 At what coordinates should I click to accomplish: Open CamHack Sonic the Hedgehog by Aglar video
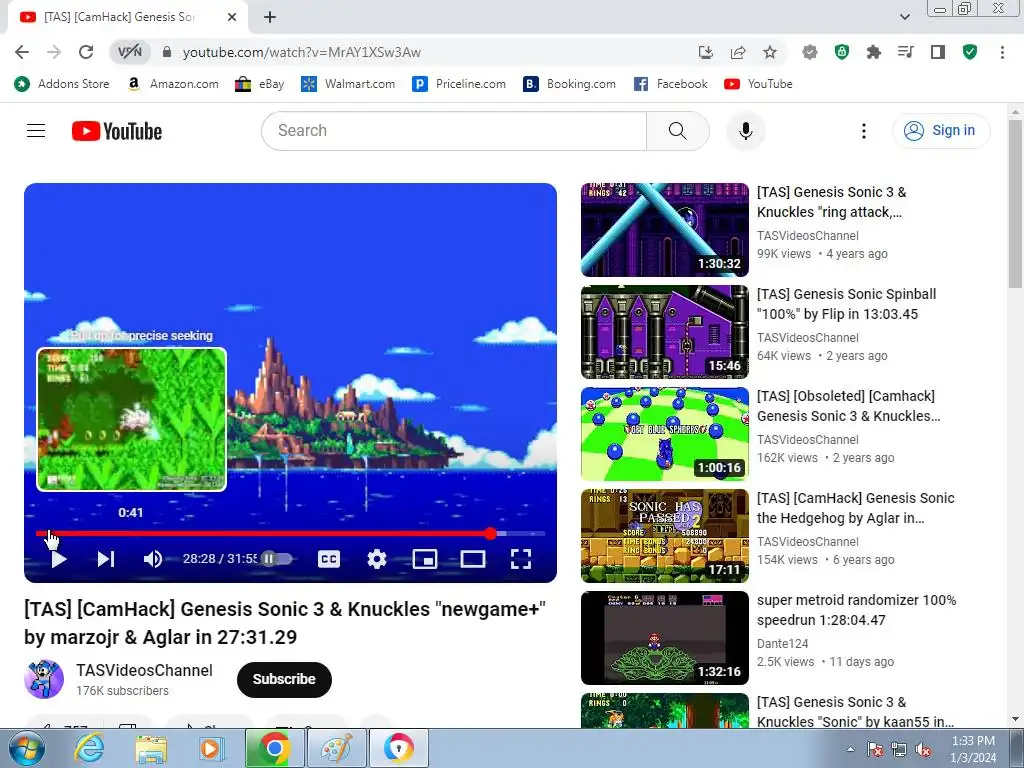point(856,508)
